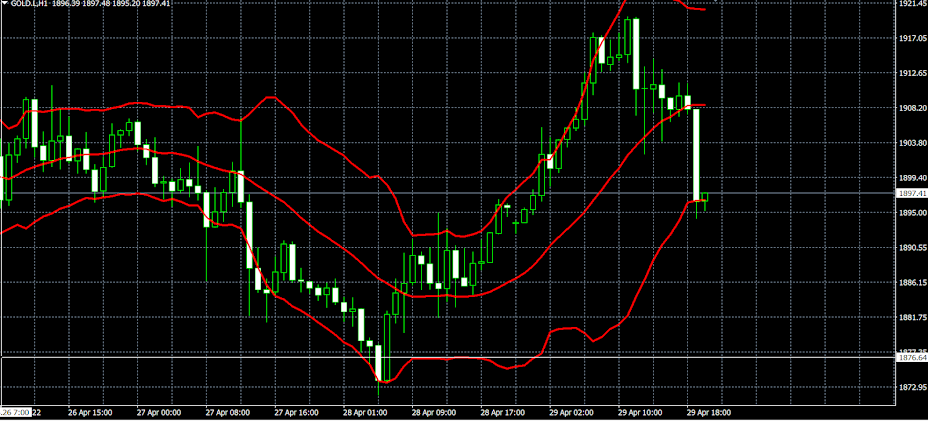
Task: Click the 1903.80 price axis label
Action: coord(913,143)
